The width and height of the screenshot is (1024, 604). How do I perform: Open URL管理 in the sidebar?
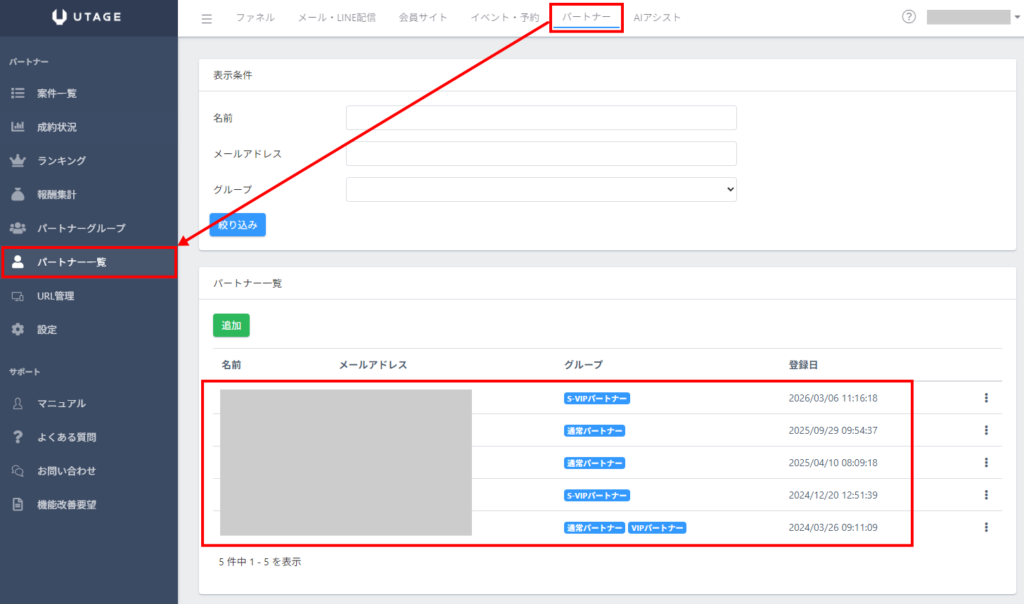pos(55,296)
